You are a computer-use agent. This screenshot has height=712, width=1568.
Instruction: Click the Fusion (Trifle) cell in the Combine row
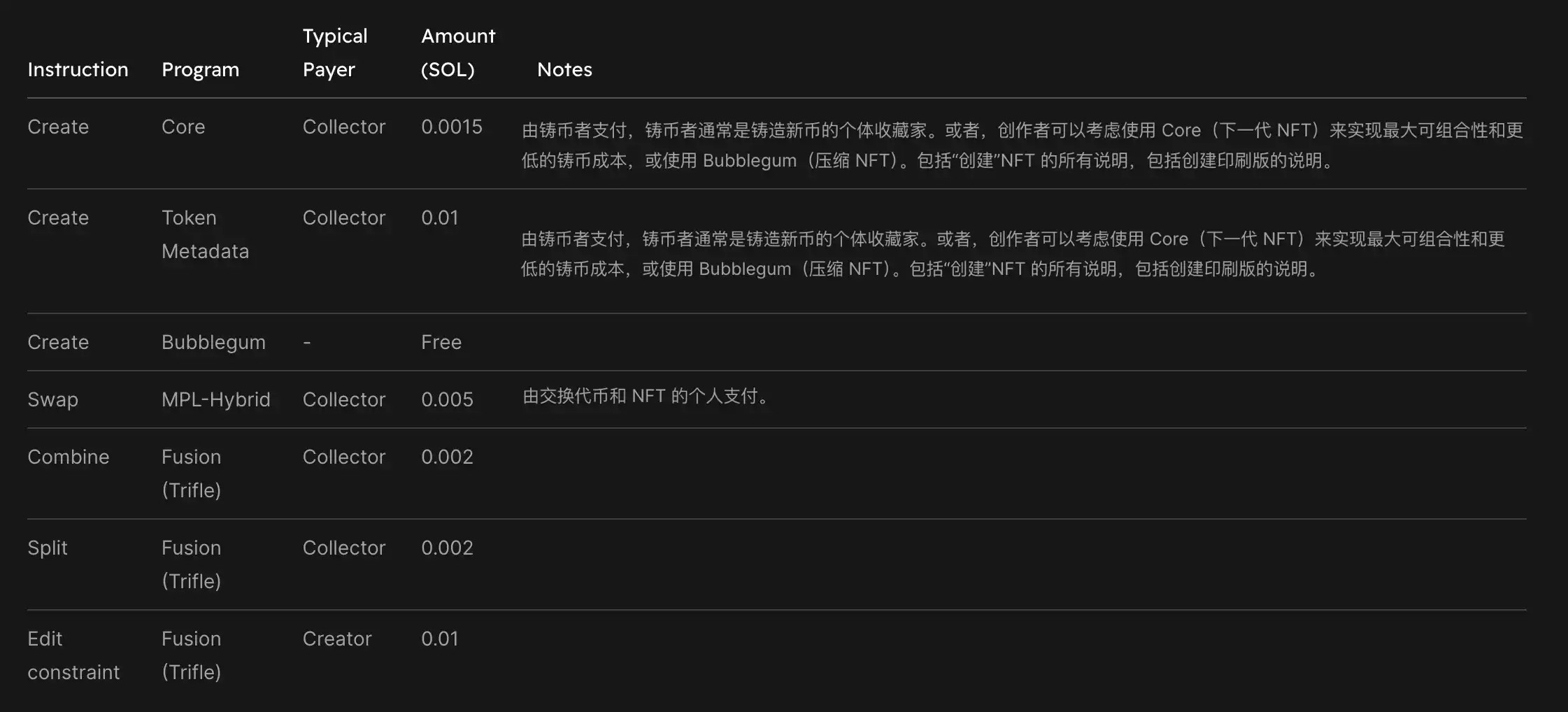pos(191,474)
